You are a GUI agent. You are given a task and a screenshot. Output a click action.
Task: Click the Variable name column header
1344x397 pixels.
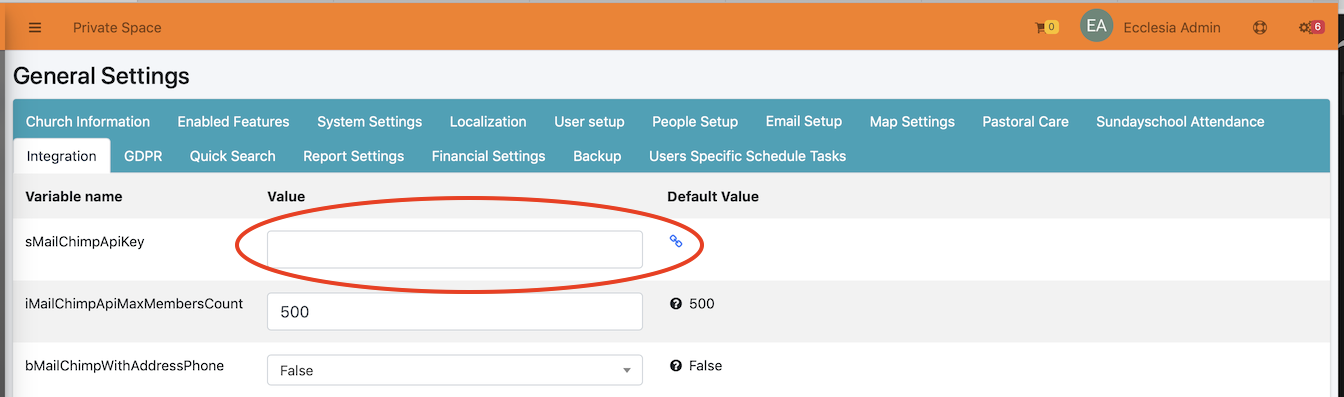[74, 197]
